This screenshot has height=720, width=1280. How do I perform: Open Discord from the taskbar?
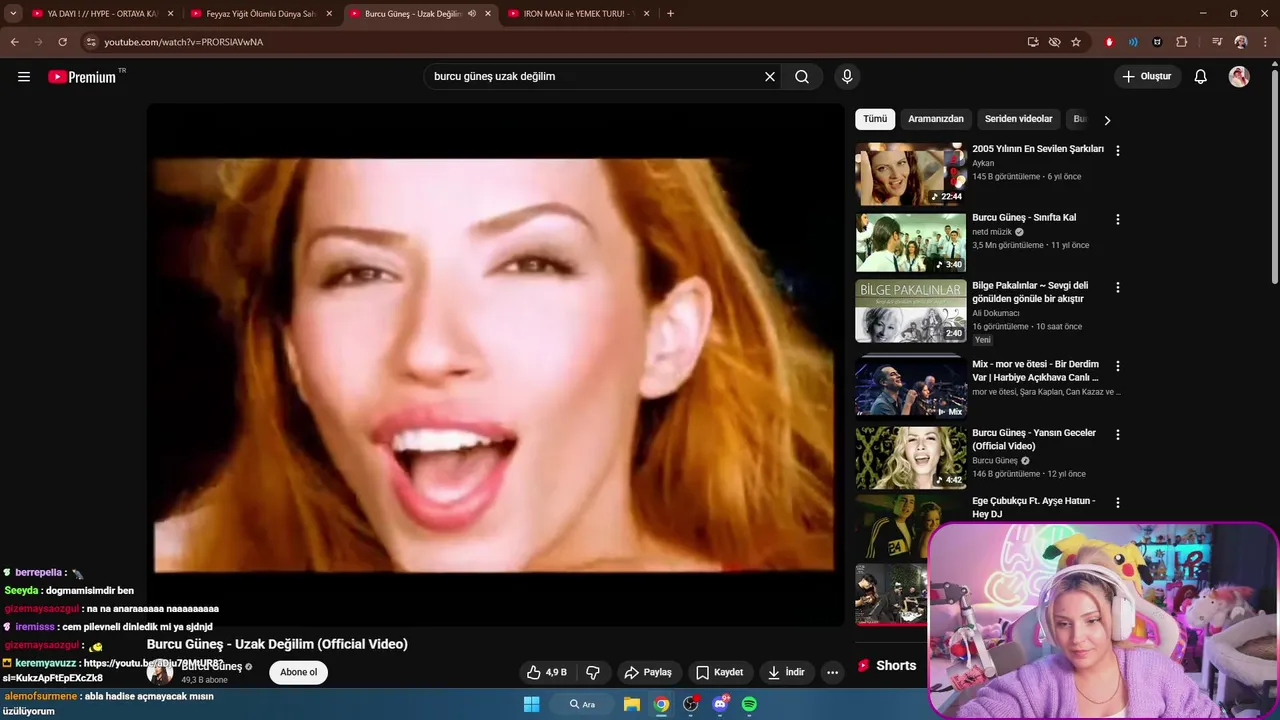click(720, 704)
